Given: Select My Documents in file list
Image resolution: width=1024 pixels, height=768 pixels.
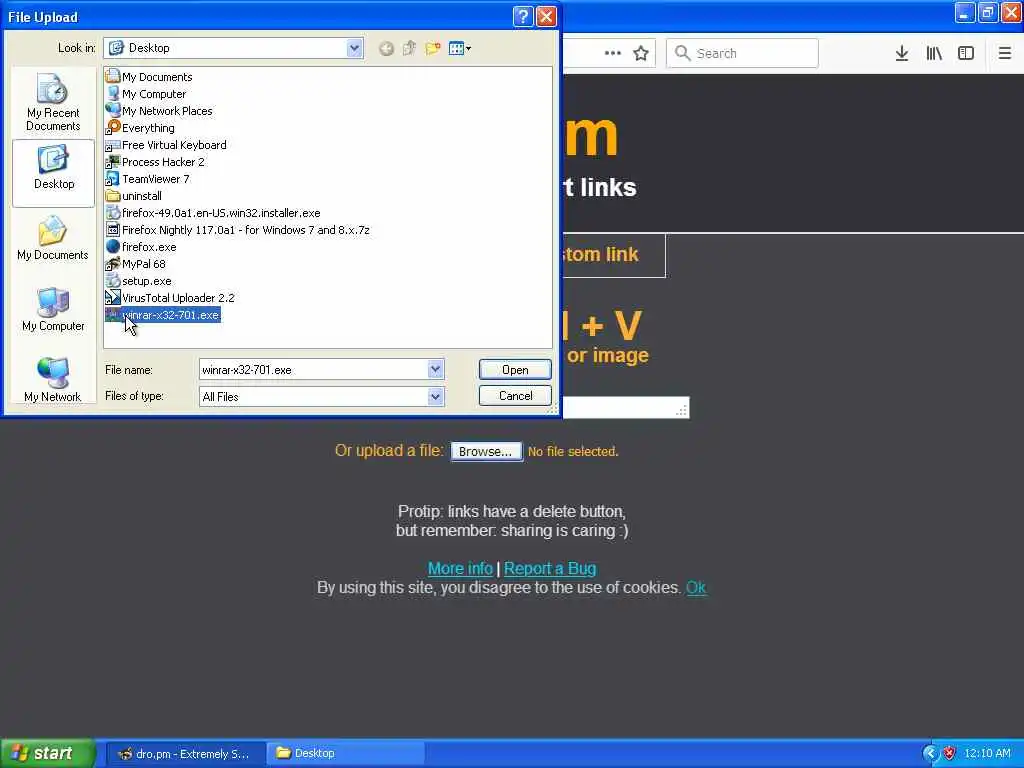Looking at the screenshot, I should point(150,76).
